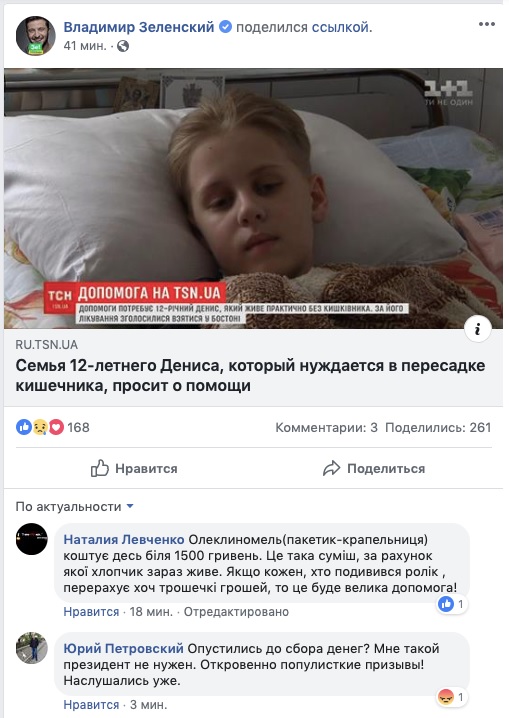Click the red heart reaction icon
Image resolution: width=509 pixels, height=718 pixels.
[x=56, y=427]
